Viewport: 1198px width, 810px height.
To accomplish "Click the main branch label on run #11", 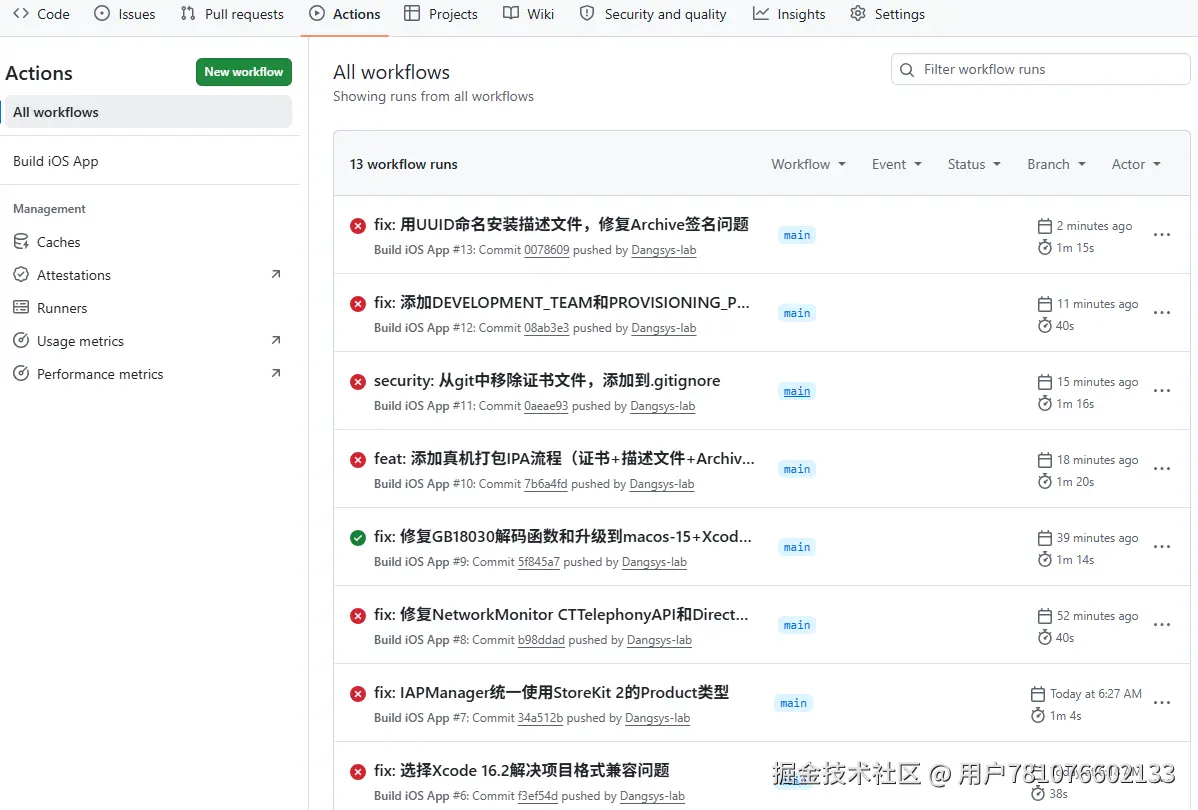I will 797,391.
